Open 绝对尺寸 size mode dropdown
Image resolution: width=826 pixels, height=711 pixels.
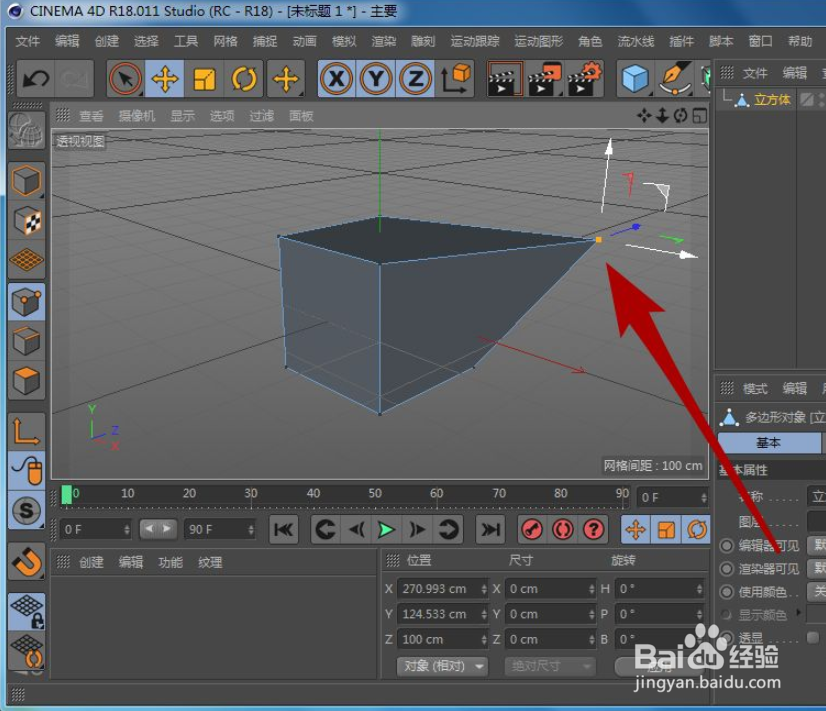[550, 666]
